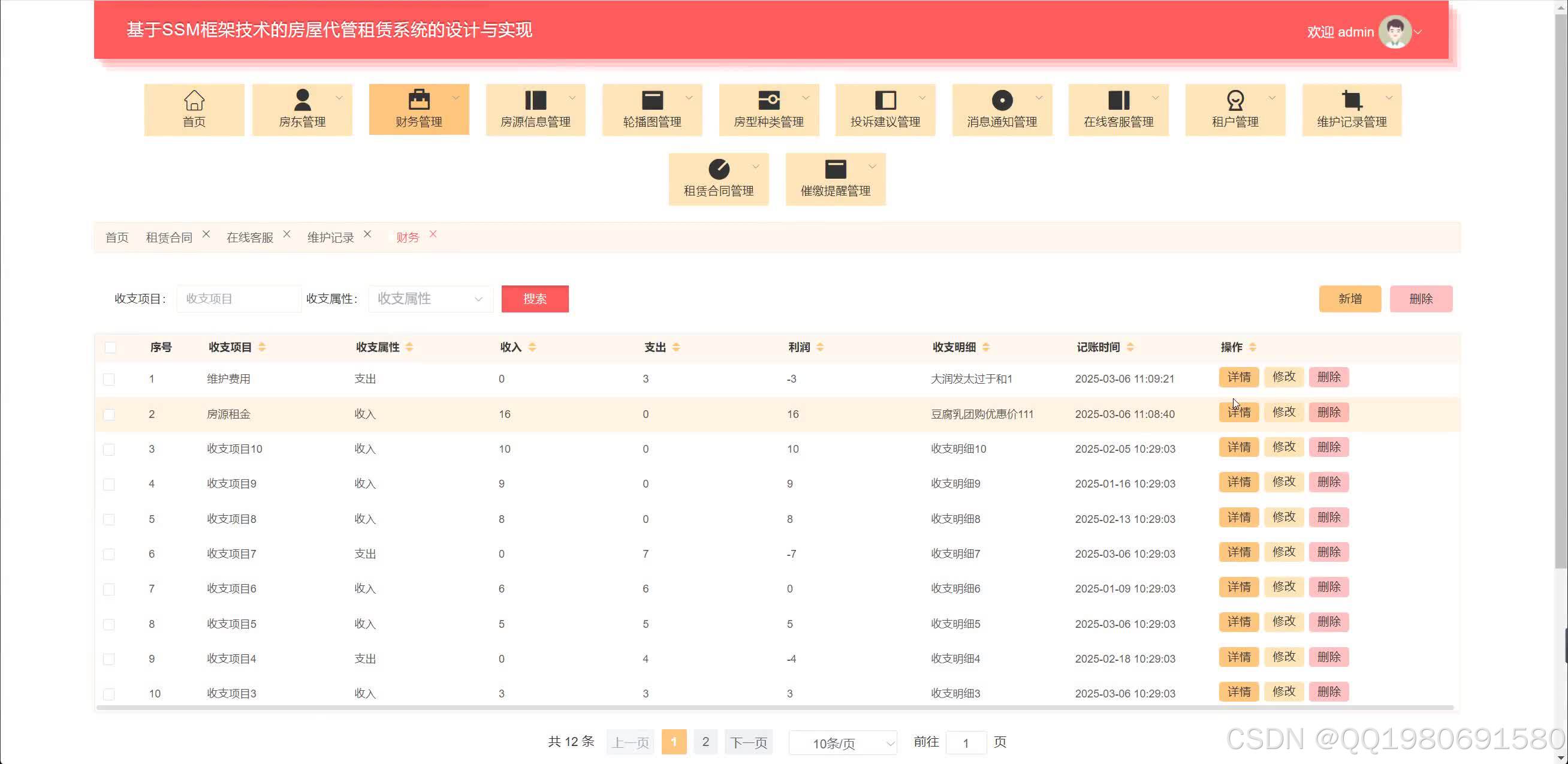Click the 租赁合同管理 gauge icon
The height and width of the screenshot is (764, 1568).
point(718,169)
